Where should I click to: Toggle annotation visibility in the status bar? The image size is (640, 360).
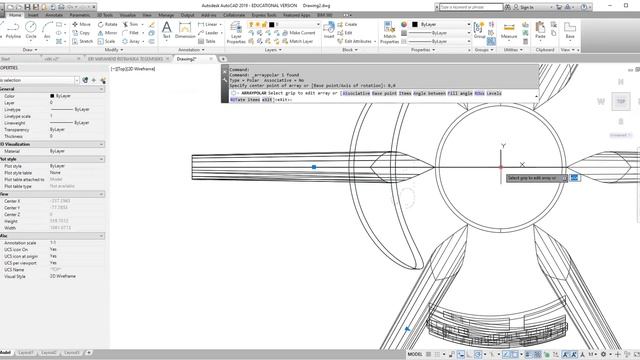coord(566,354)
